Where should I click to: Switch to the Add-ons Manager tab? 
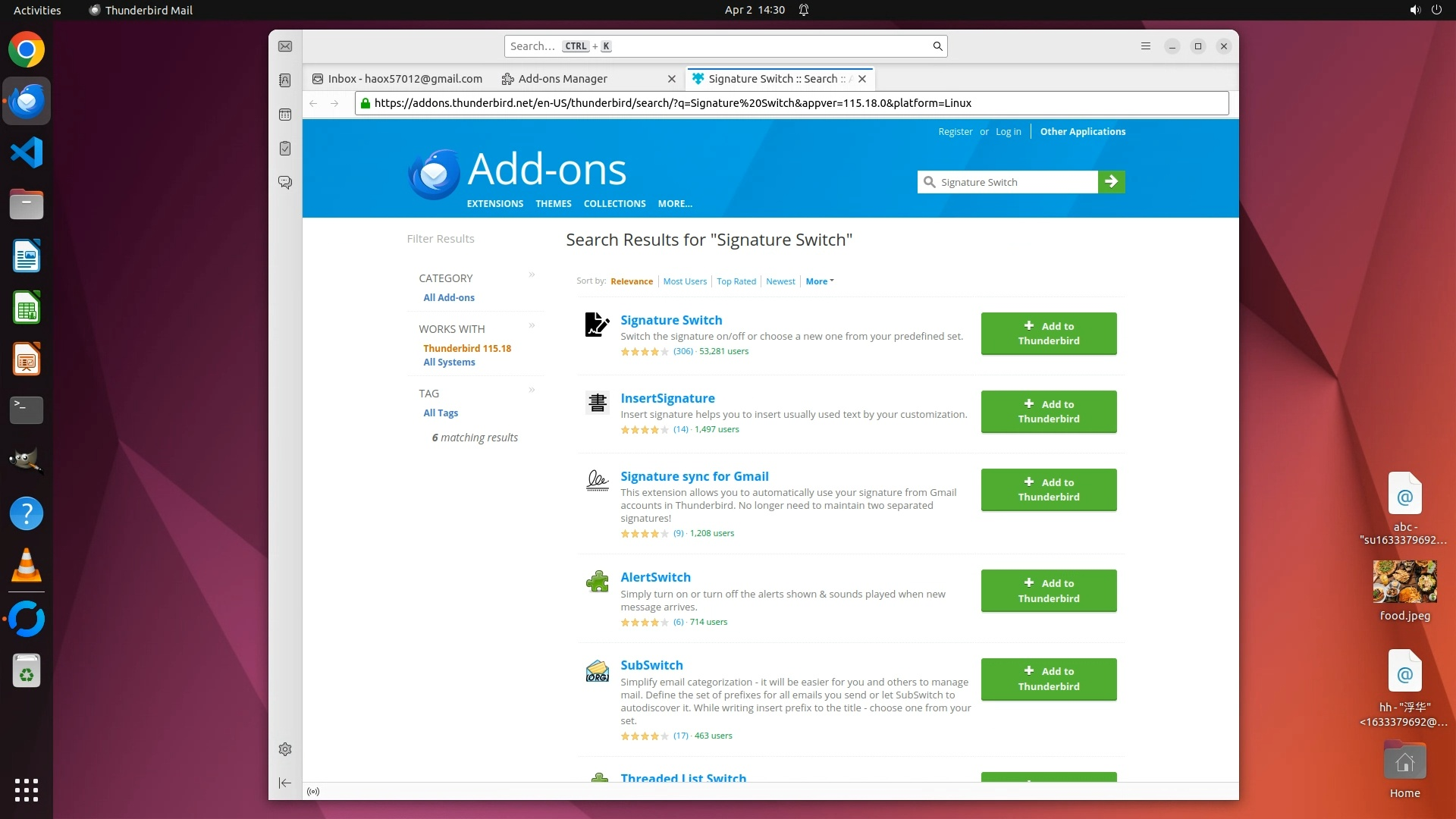pos(563,79)
